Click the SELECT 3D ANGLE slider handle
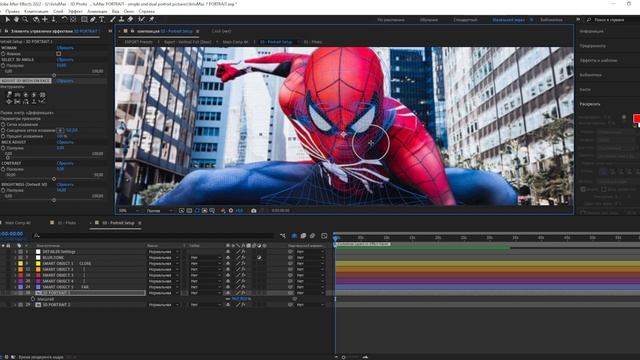The image size is (640, 360). click(x=54, y=75)
